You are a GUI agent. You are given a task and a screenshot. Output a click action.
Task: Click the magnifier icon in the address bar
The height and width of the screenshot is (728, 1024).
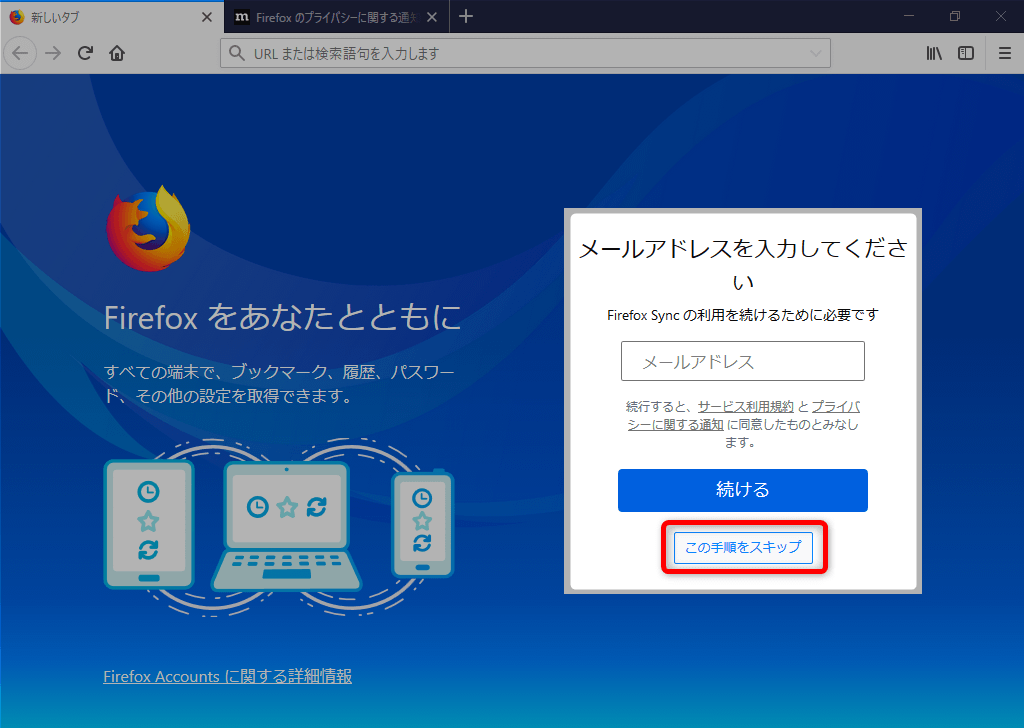tap(237, 53)
